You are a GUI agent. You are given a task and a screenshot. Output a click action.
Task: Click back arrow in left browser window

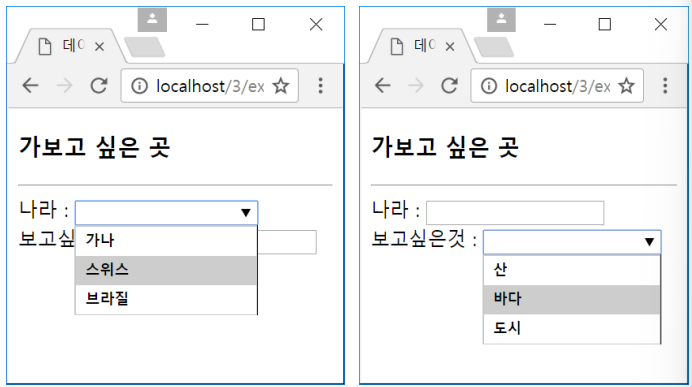(30, 86)
